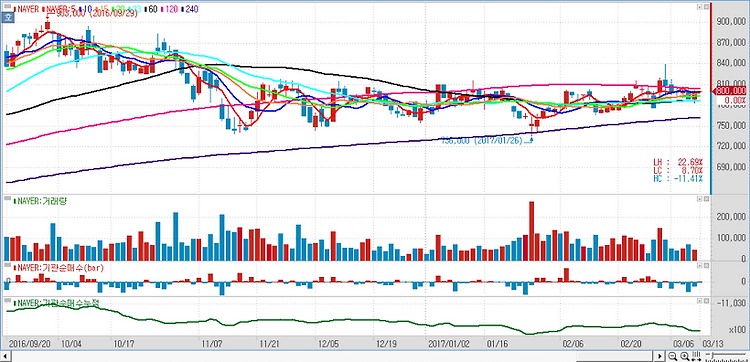
Task: Click the 200,000 volume axis label
Action: (x=730, y=217)
